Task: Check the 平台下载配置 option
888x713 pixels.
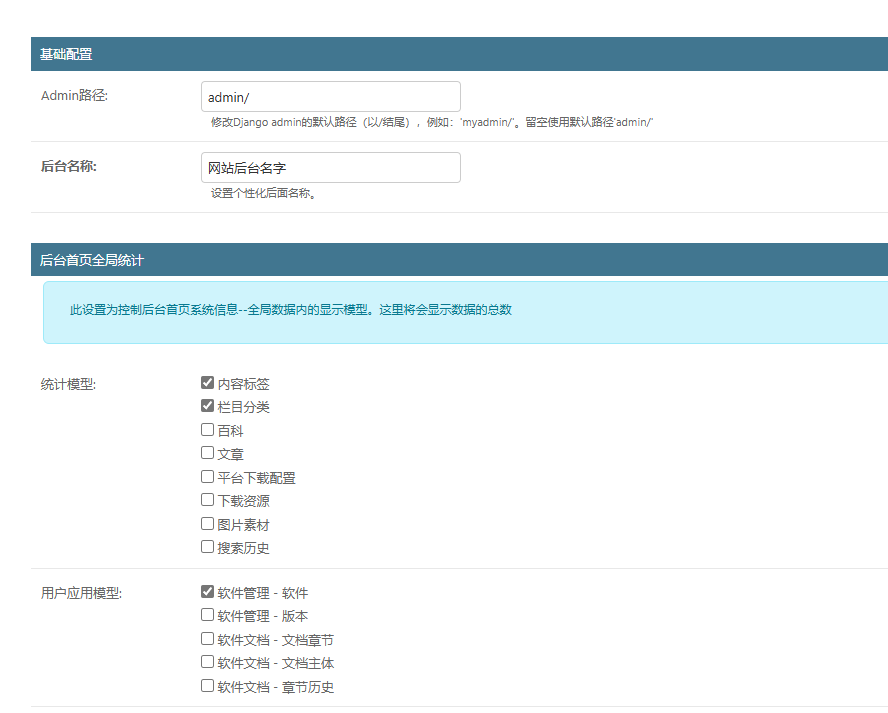Action: (x=207, y=477)
